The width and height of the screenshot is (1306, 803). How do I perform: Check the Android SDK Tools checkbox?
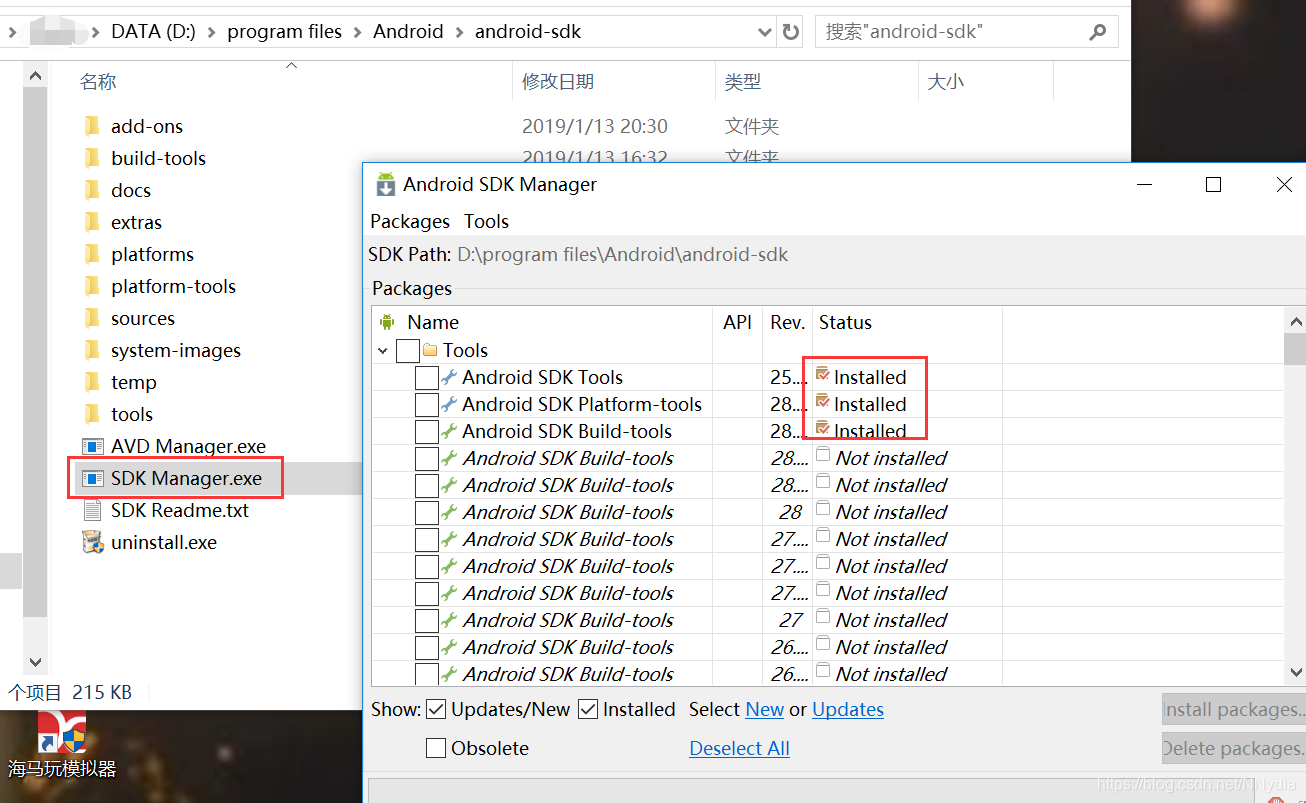point(427,378)
